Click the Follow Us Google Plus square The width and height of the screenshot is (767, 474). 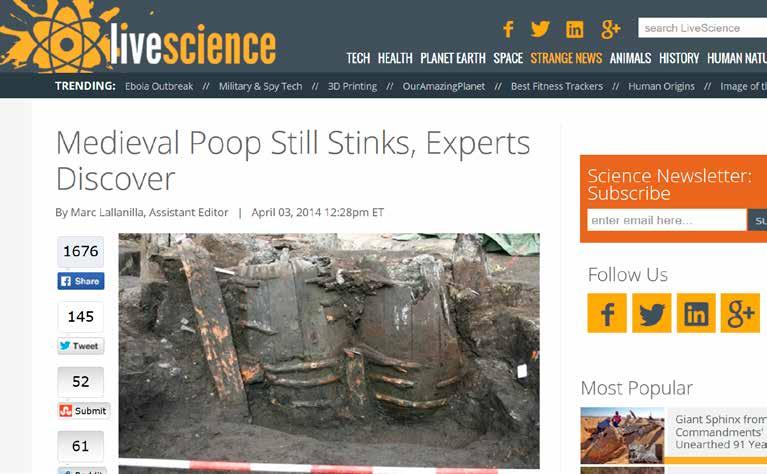coord(740,313)
